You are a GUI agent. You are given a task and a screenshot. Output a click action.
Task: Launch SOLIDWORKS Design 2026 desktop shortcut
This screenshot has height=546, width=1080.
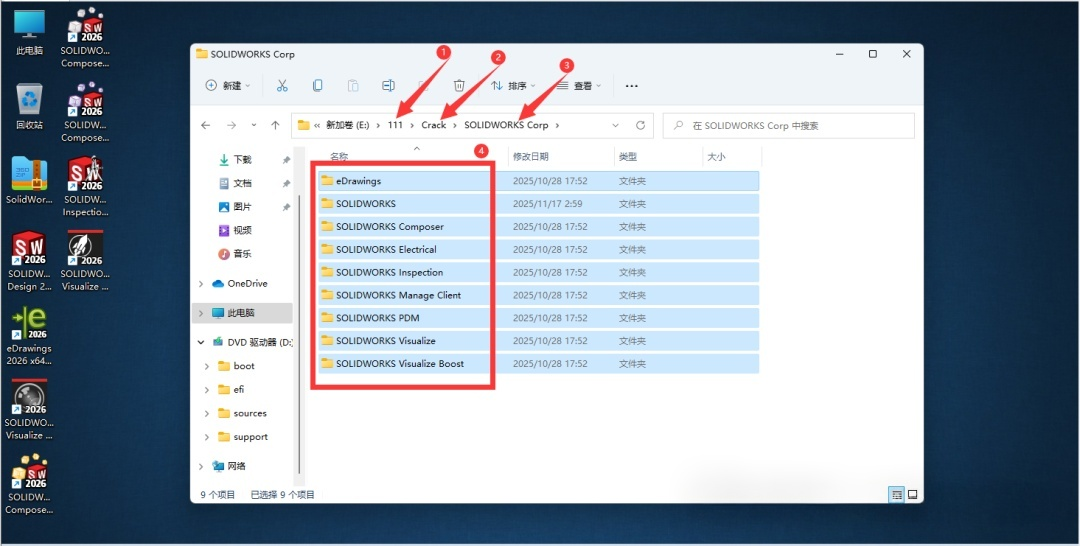pos(29,261)
